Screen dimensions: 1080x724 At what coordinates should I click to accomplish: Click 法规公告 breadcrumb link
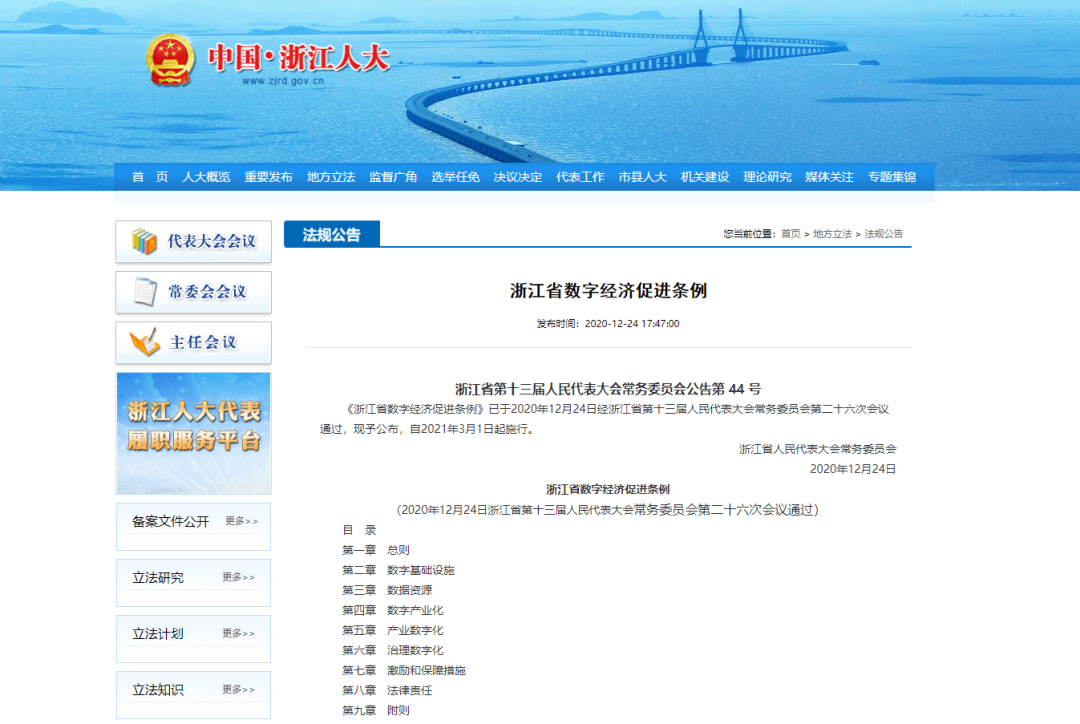pyautogui.click(x=884, y=234)
